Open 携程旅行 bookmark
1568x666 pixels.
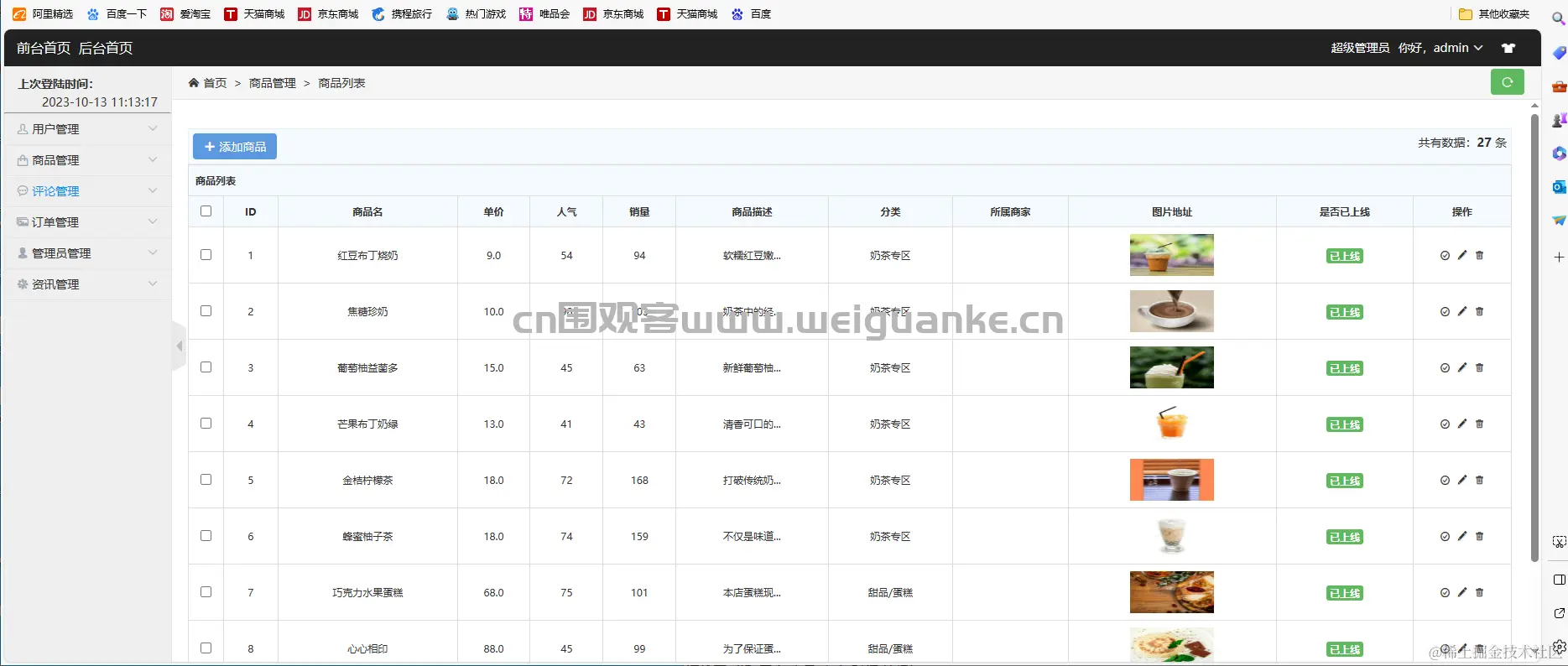coord(403,14)
